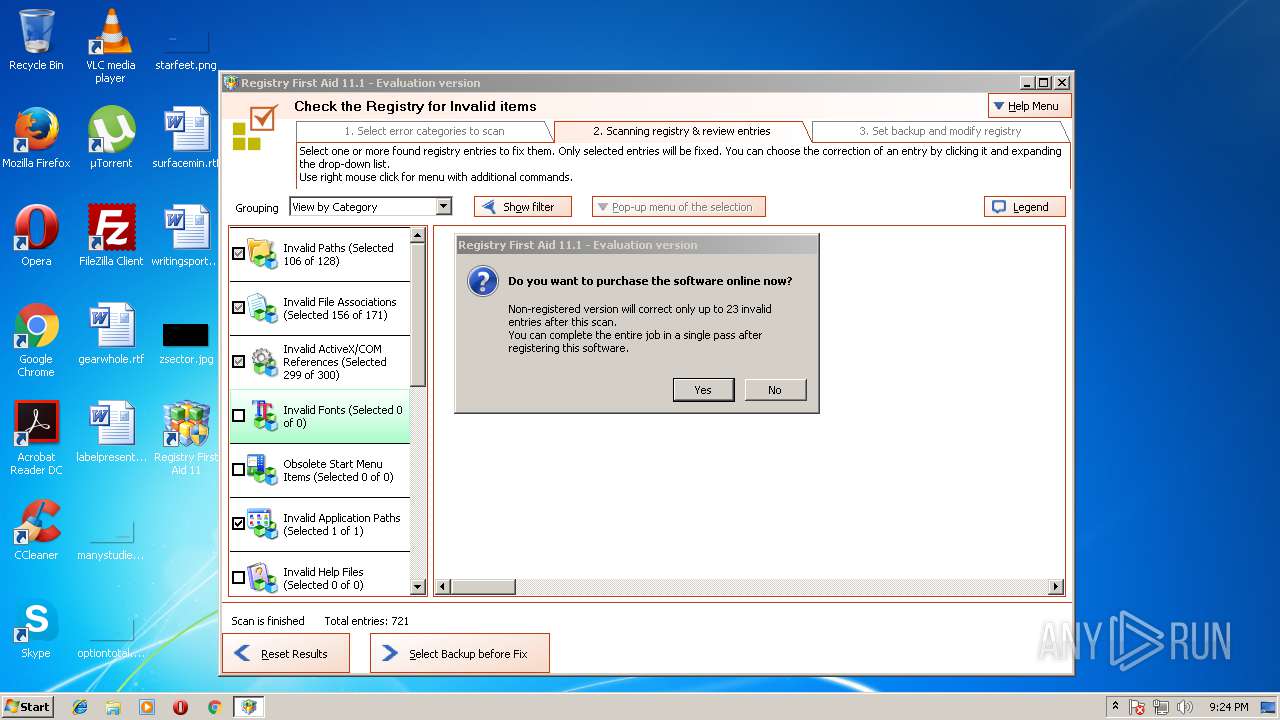The image size is (1280, 720).
Task: Open Opera from taskbar
Action: (x=180, y=707)
